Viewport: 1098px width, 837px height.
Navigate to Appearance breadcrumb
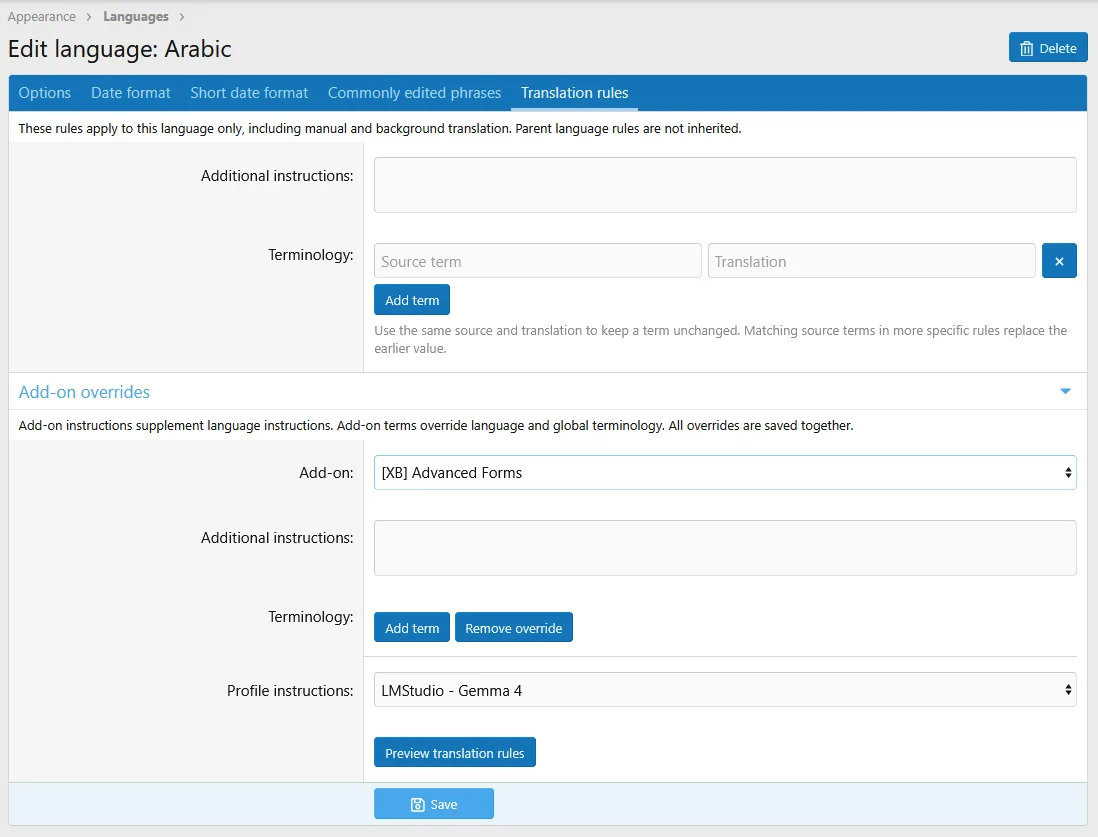(42, 17)
